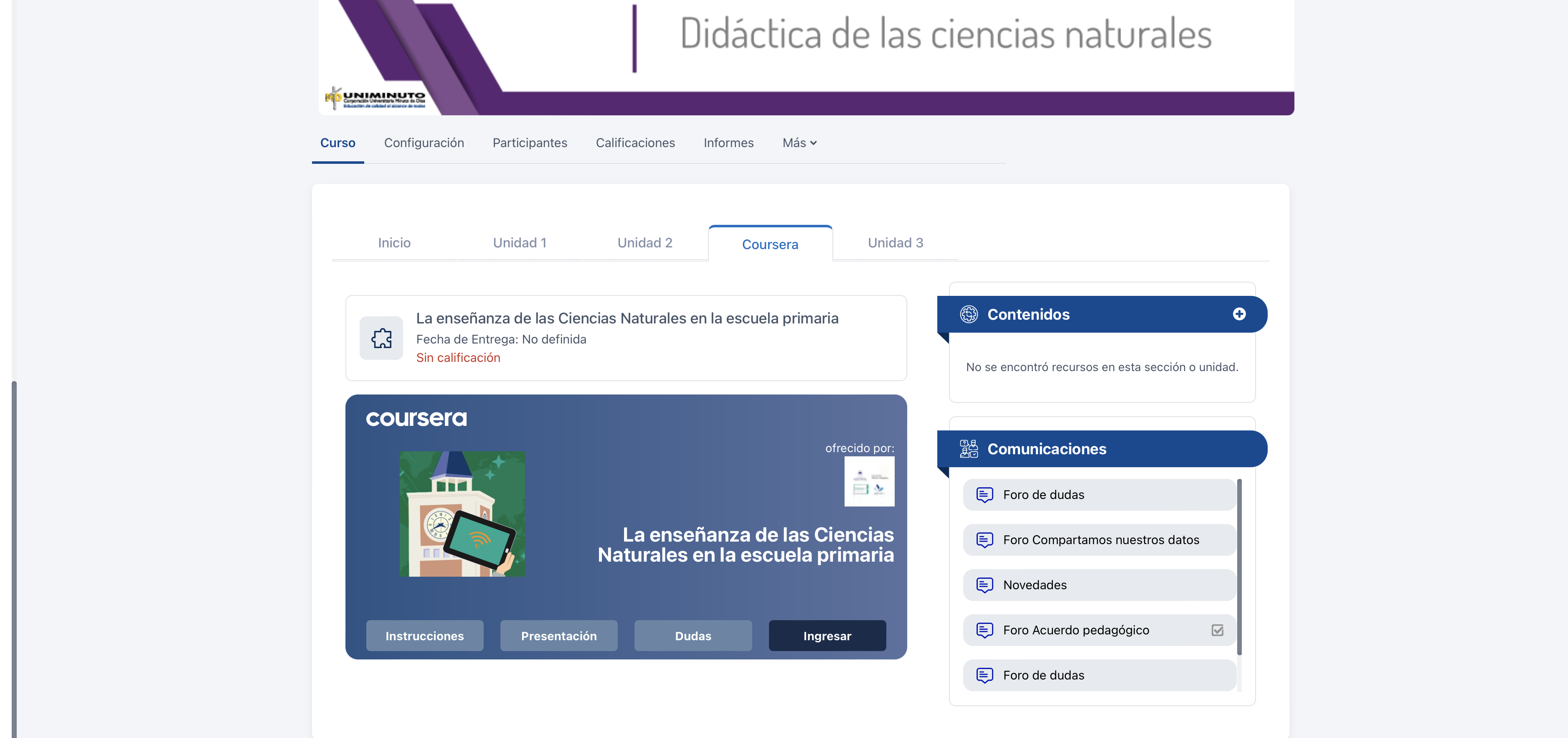Viewport: 1568px width, 738px height.
Task: Go to the Calificaciones tab
Action: [635, 143]
